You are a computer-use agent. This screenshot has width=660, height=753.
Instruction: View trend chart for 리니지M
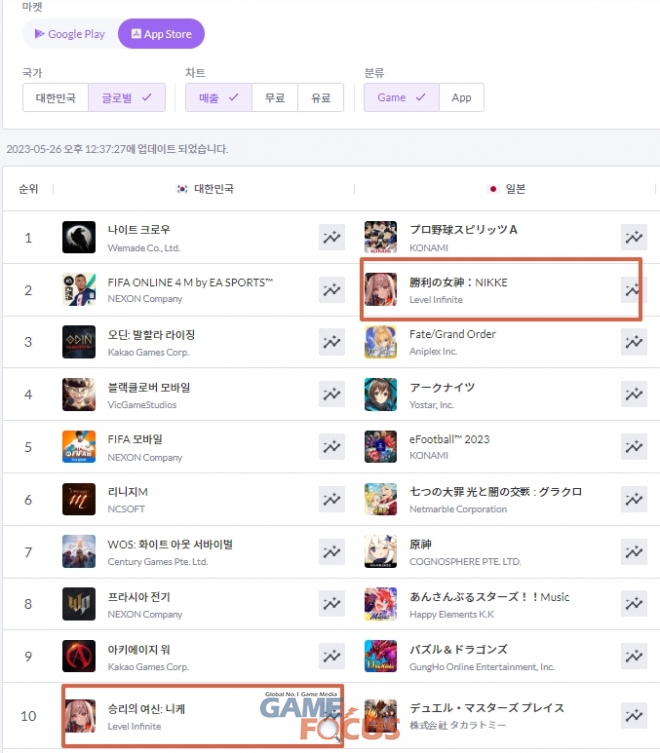pyautogui.click(x=332, y=499)
